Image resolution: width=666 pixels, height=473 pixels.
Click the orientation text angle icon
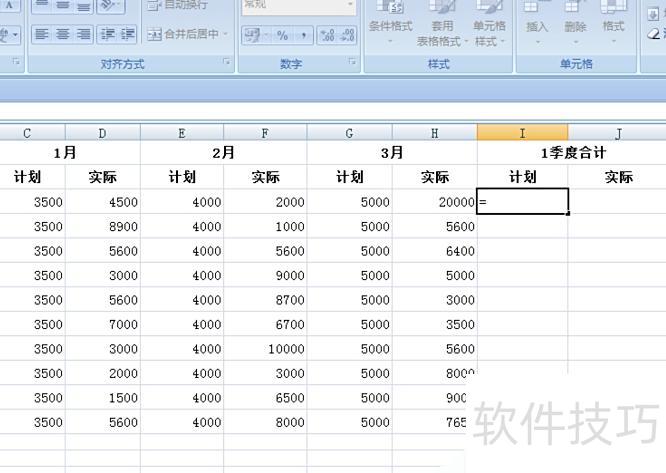pos(110,5)
